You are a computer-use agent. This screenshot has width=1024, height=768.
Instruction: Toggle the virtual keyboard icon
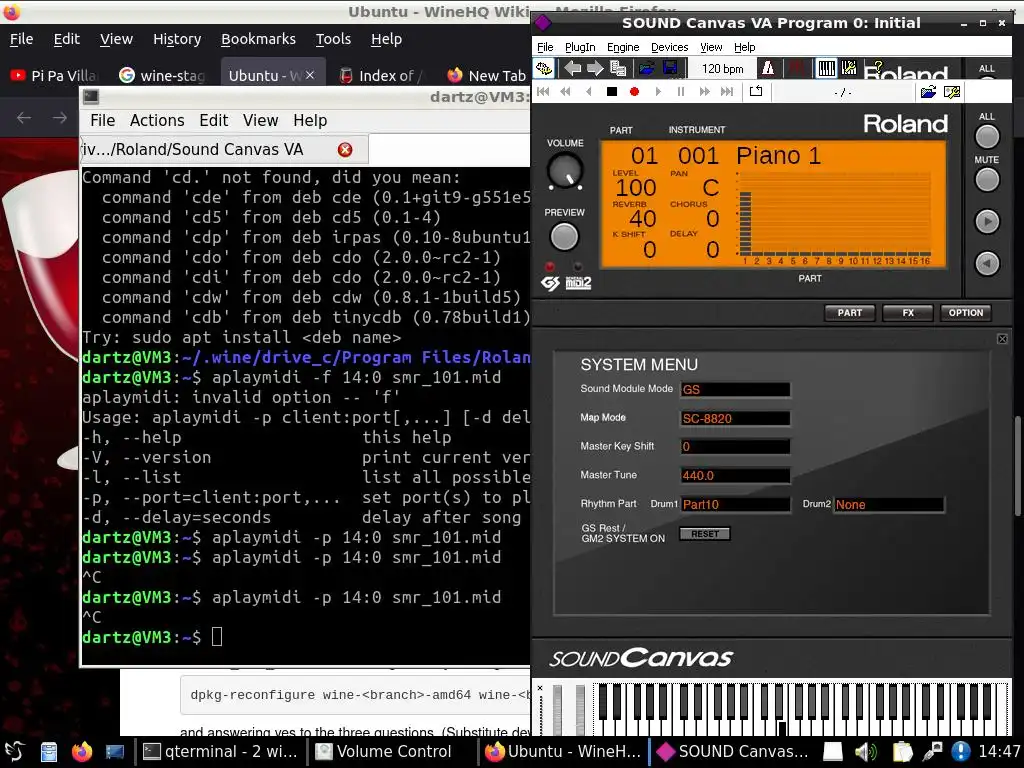tap(826, 68)
